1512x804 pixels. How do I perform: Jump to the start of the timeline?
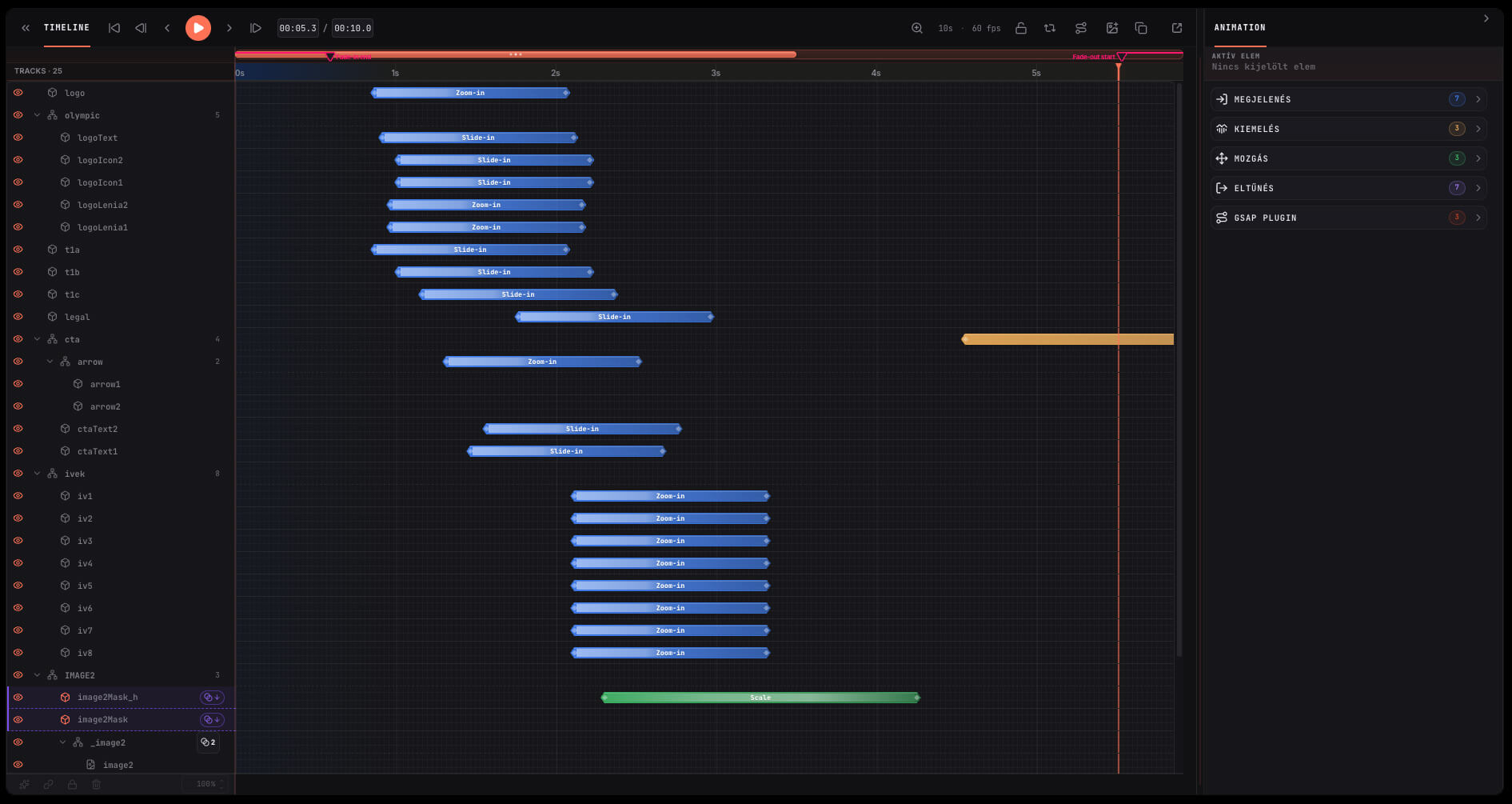(114, 28)
